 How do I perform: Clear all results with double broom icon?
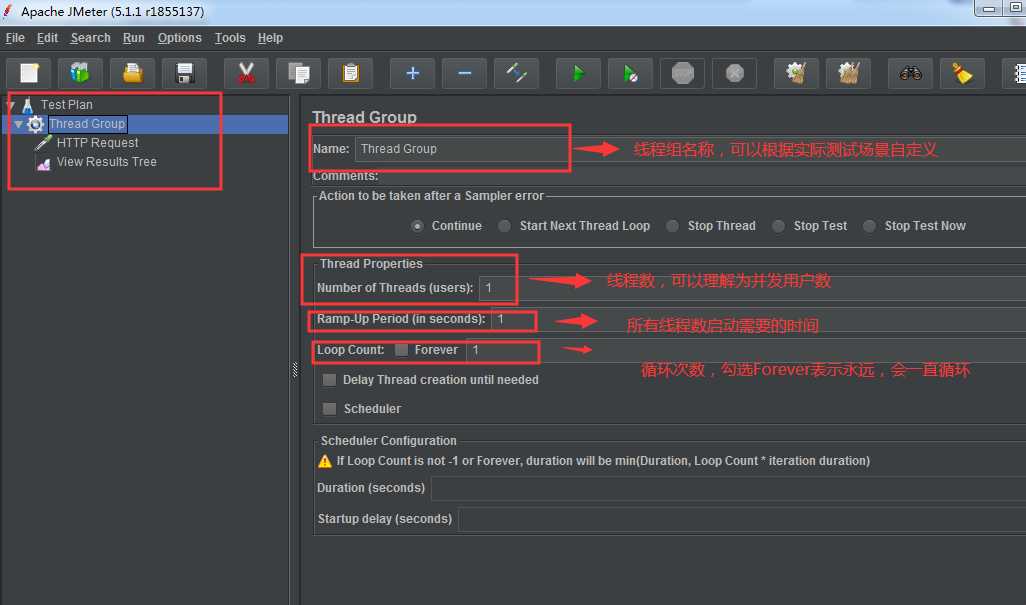[849, 73]
